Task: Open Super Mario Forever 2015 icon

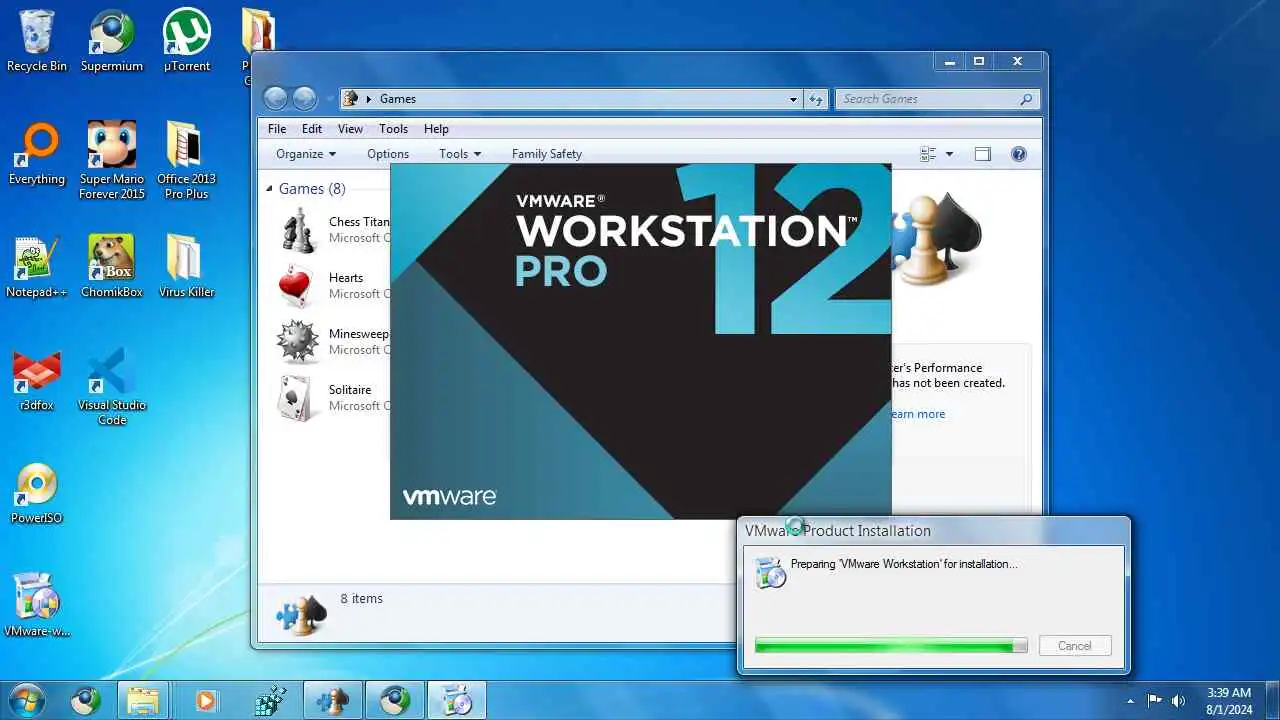Action: (112, 160)
